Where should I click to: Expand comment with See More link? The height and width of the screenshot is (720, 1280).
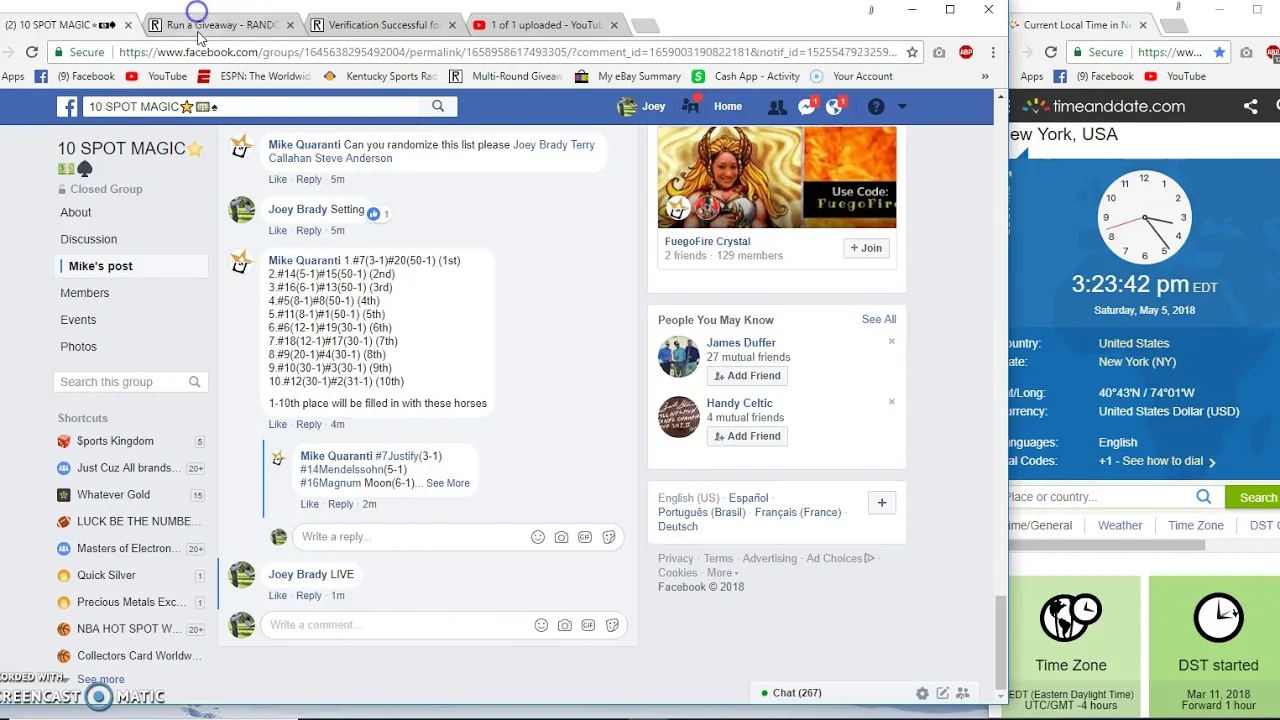click(448, 483)
